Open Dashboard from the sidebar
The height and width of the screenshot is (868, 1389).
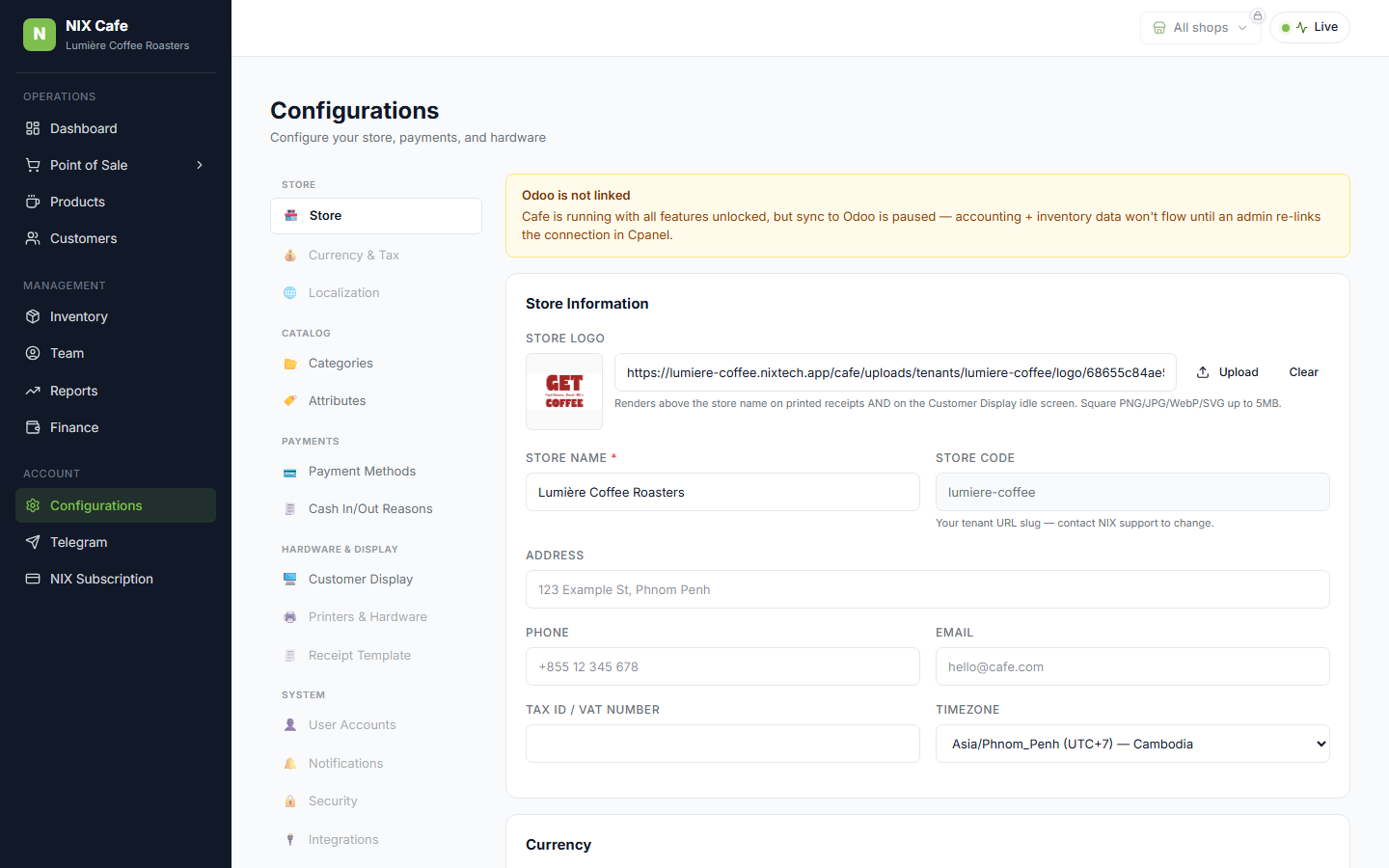tap(116, 128)
